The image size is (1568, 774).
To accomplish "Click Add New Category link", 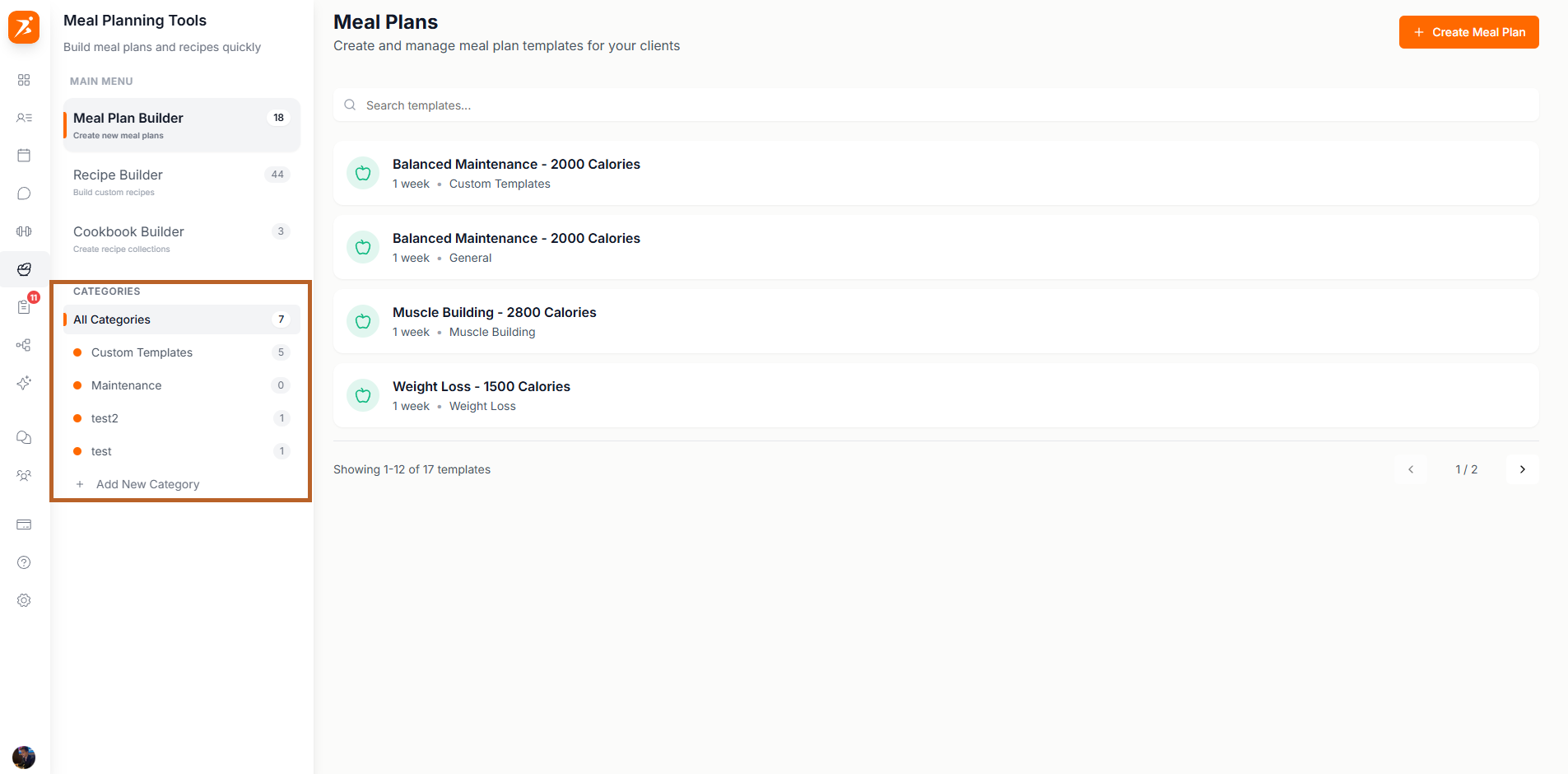I will [147, 484].
